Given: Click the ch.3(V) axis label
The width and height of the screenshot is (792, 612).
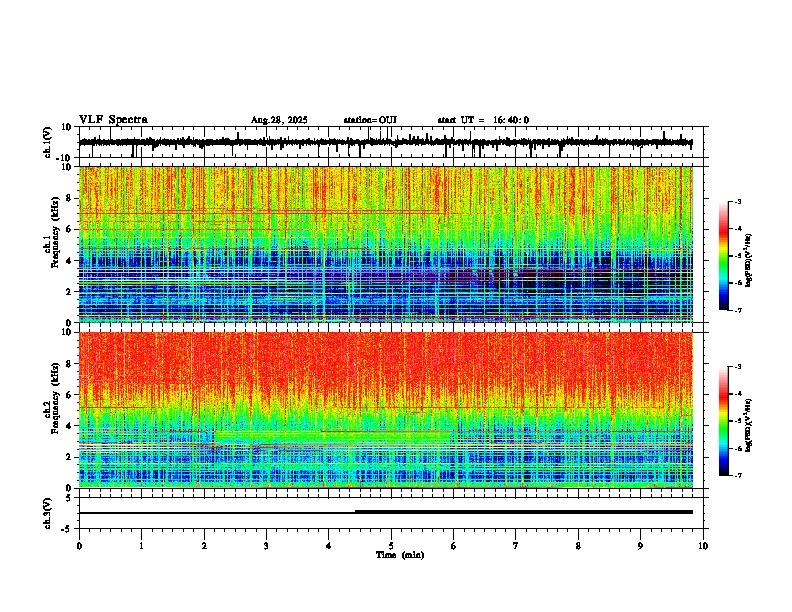Looking at the screenshot, I should coord(48,513).
